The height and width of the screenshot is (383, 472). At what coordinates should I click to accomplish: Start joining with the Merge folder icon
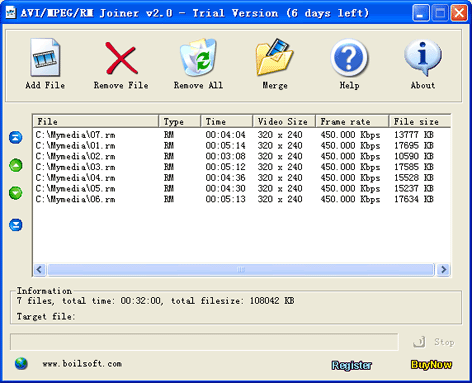(x=275, y=57)
